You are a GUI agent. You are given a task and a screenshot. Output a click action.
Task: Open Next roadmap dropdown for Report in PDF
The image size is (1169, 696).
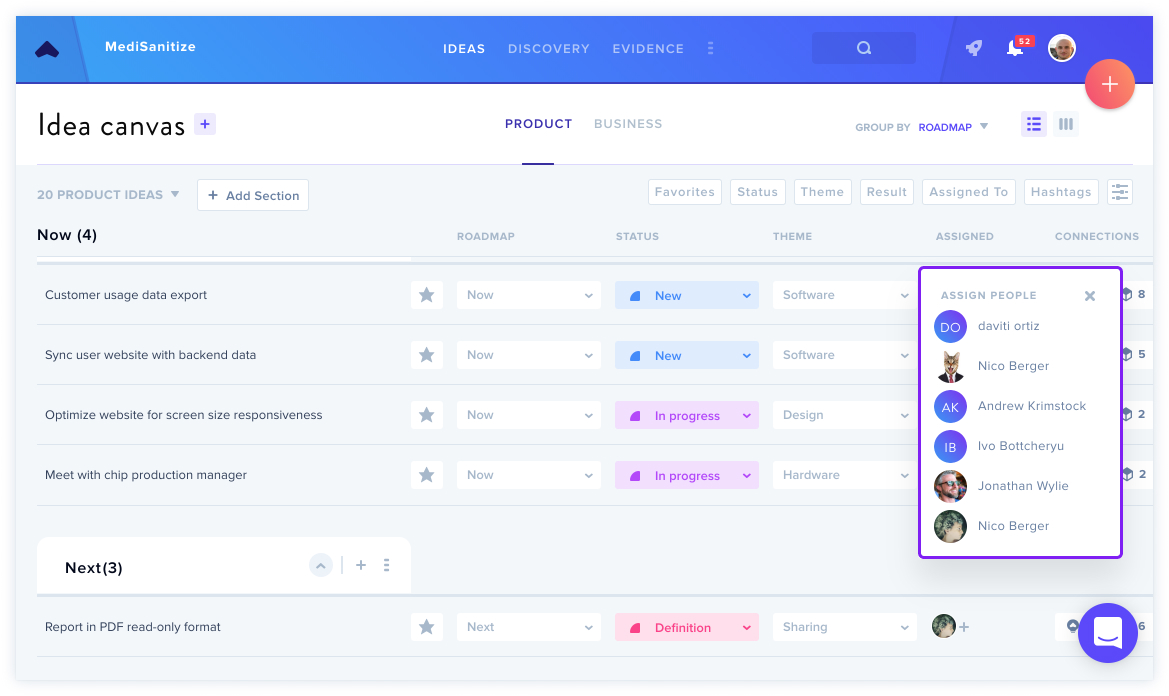[529, 627]
